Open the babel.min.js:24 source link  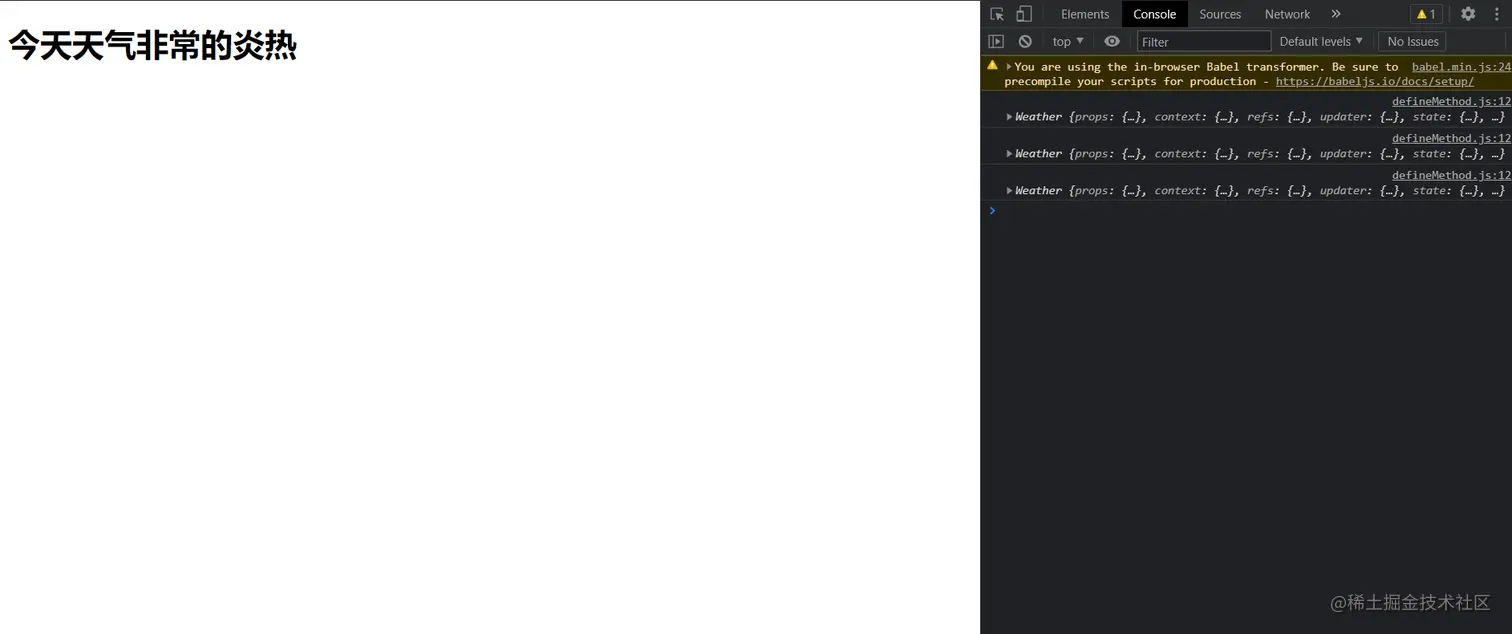[x=1461, y=67]
